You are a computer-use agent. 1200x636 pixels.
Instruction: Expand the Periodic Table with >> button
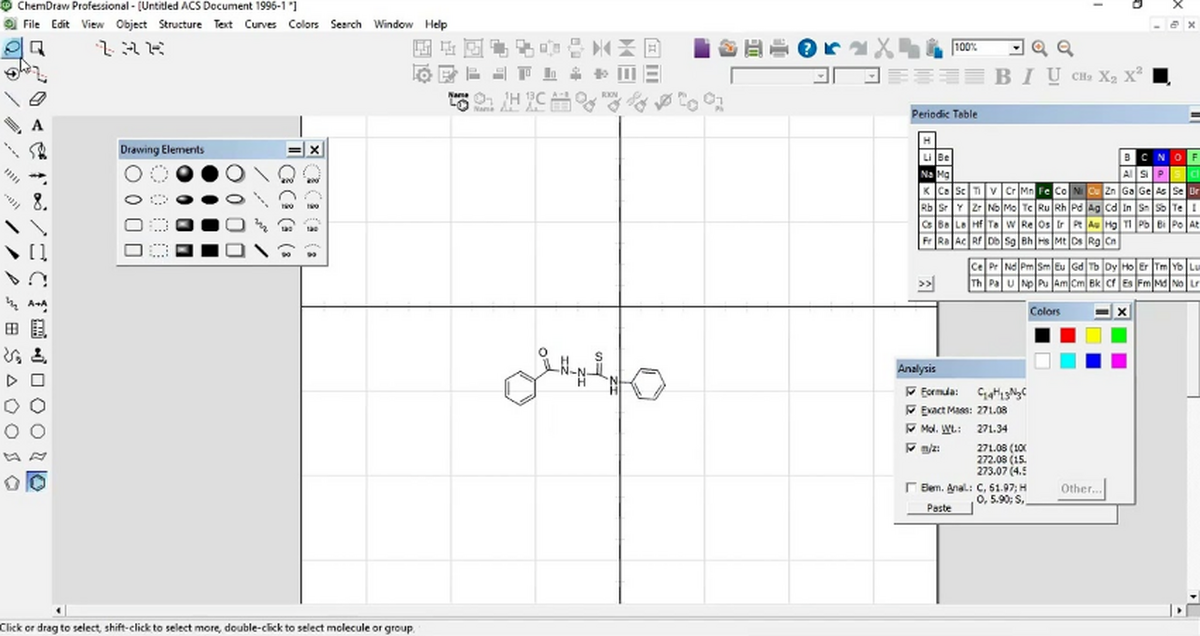click(925, 284)
